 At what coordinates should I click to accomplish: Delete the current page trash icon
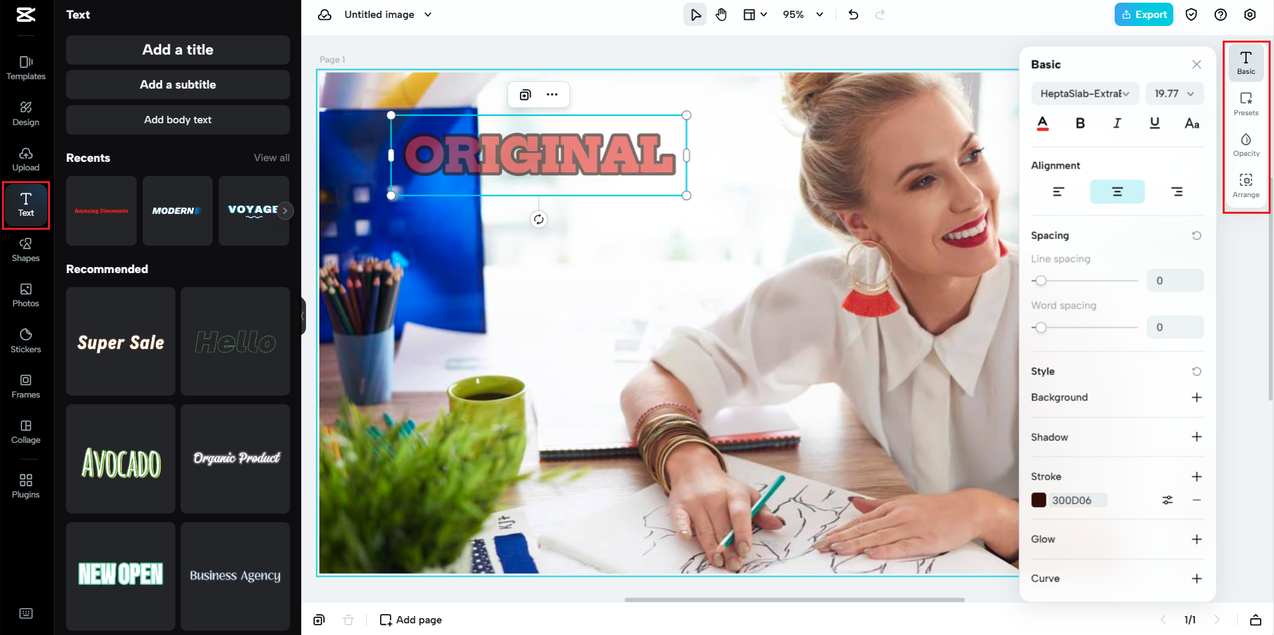pyautogui.click(x=348, y=620)
